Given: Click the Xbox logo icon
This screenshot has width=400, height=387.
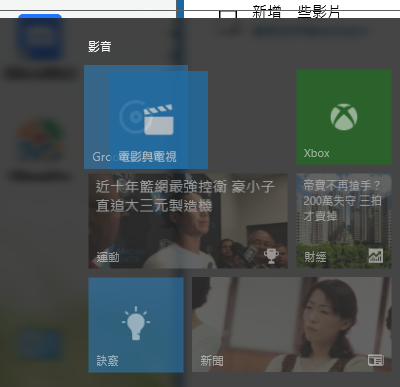Looking at the screenshot, I should click(x=344, y=117).
